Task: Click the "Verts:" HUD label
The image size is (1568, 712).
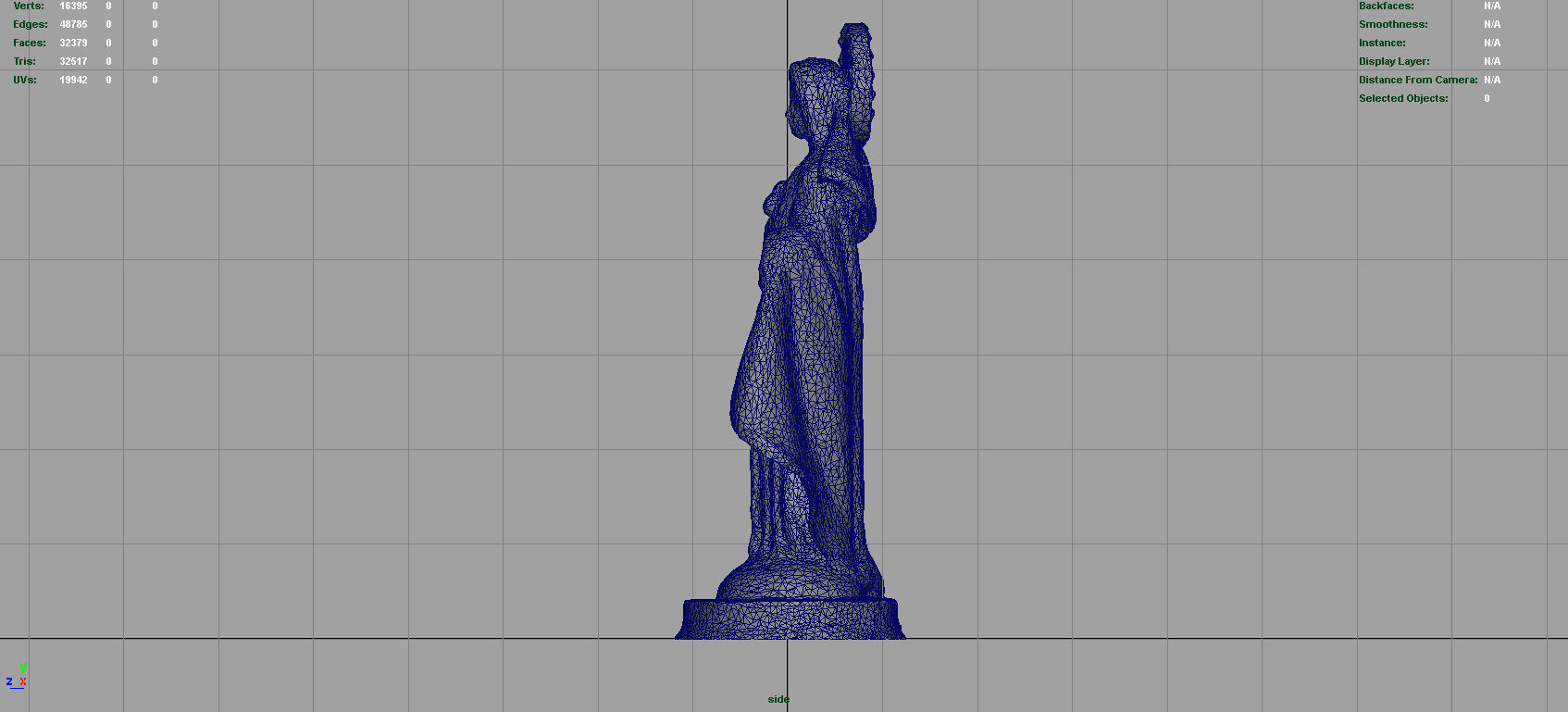Action: (x=29, y=6)
